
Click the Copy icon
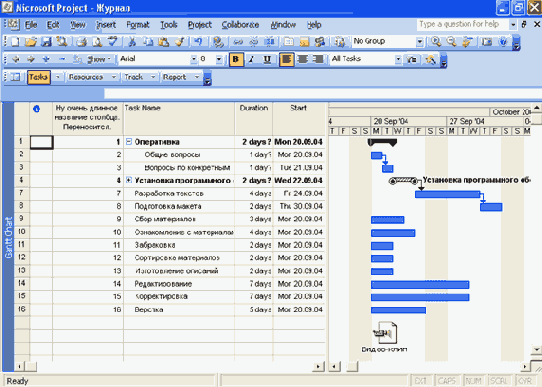coord(148,42)
